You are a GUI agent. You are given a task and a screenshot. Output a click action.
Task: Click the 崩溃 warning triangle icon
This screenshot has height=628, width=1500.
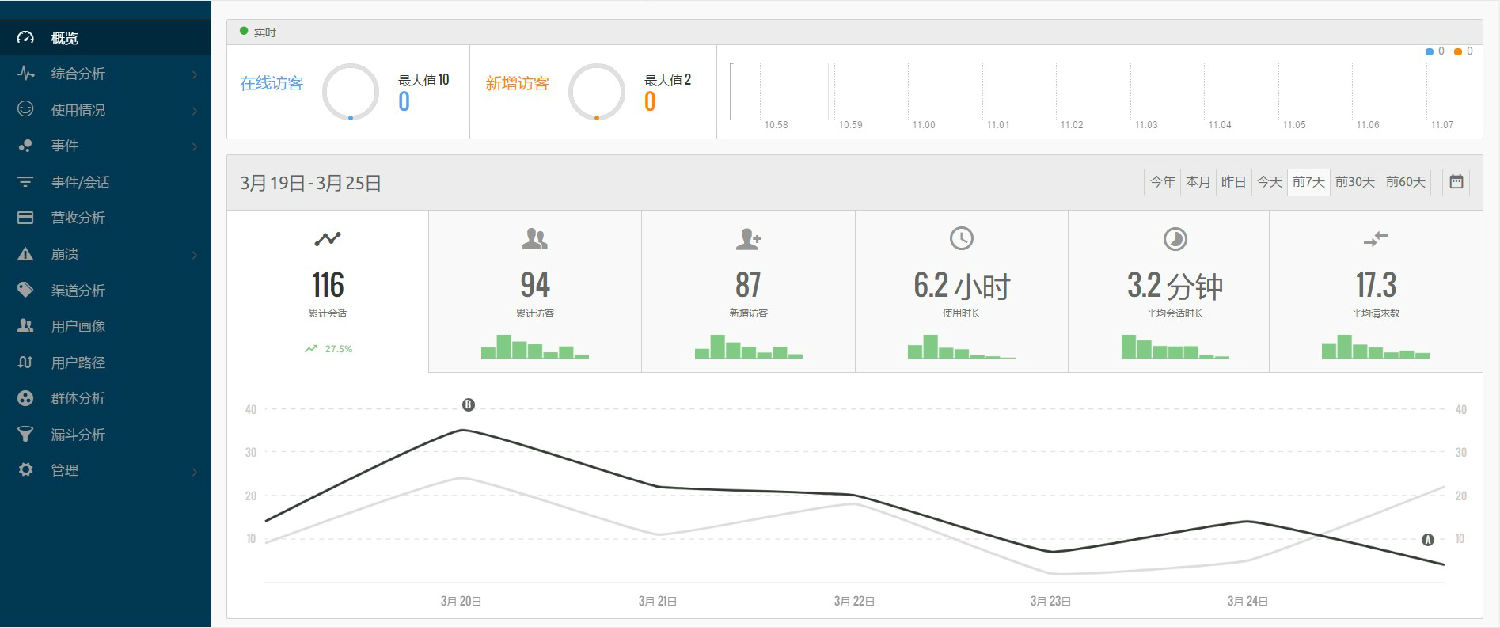pos(26,255)
